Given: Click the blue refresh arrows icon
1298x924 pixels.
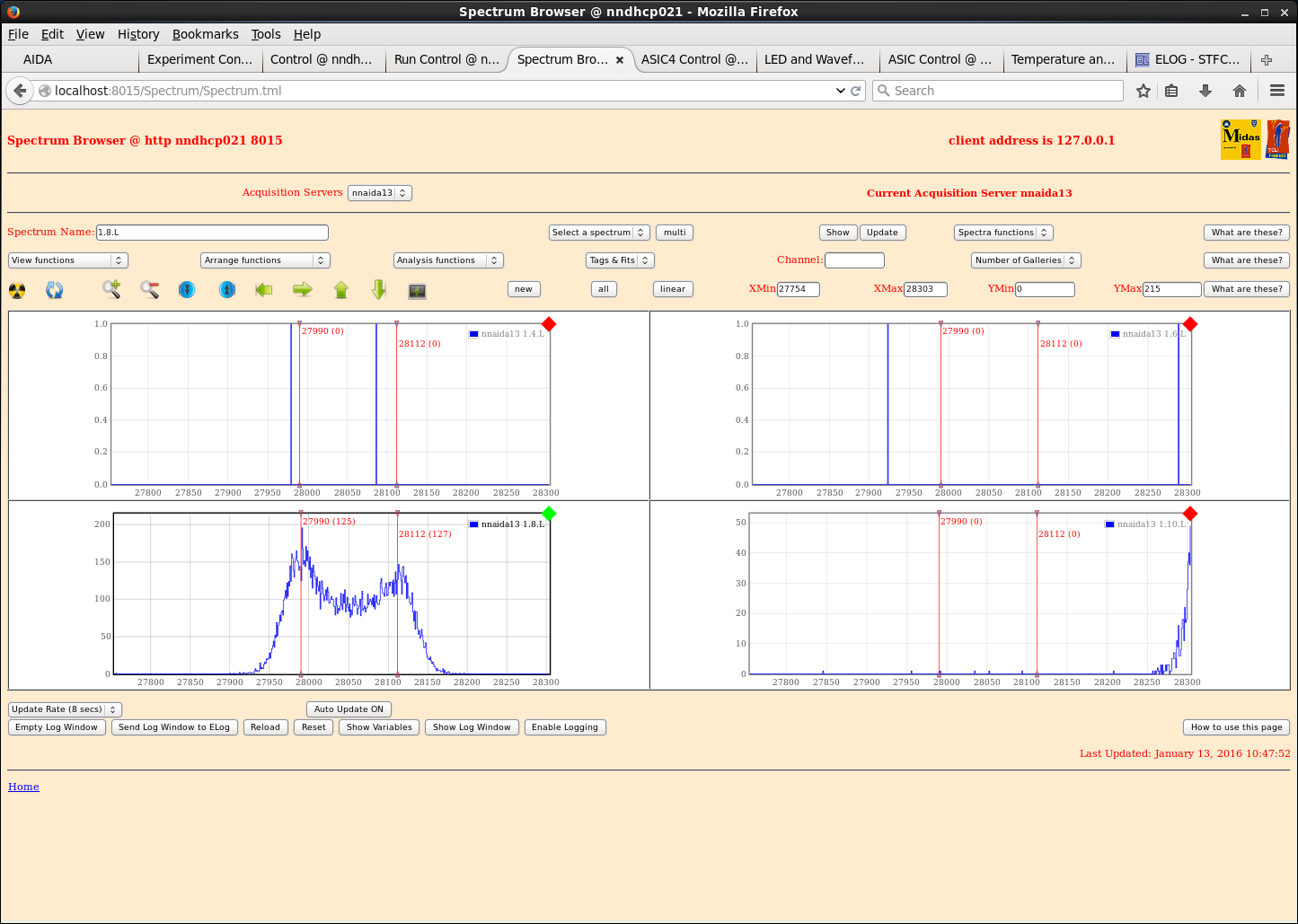Looking at the screenshot, I should [x=55, y=290].
